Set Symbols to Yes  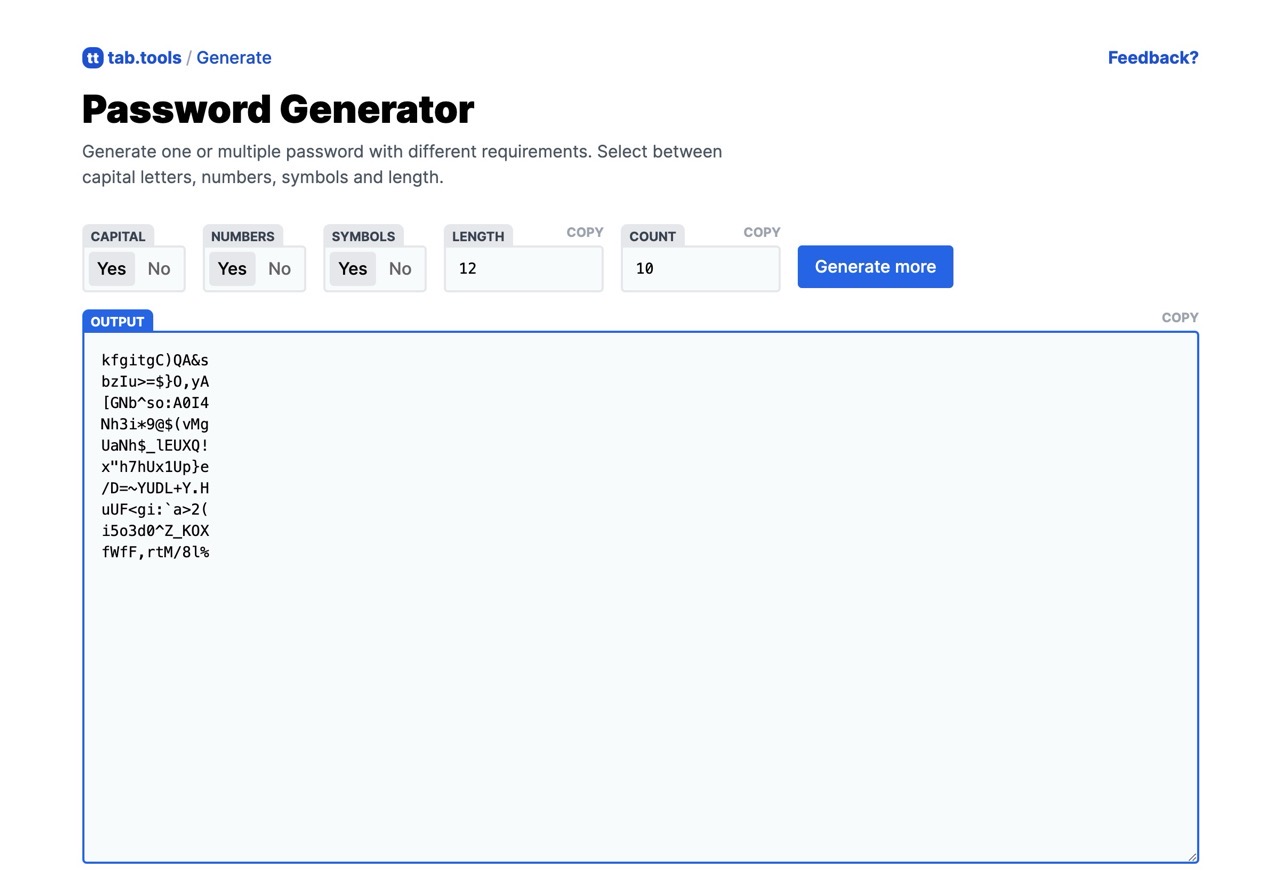(353, 269)
